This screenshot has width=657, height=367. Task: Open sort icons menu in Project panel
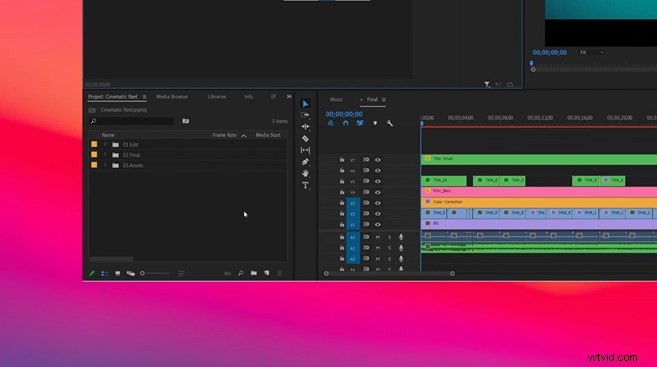[x=181, y=273]
